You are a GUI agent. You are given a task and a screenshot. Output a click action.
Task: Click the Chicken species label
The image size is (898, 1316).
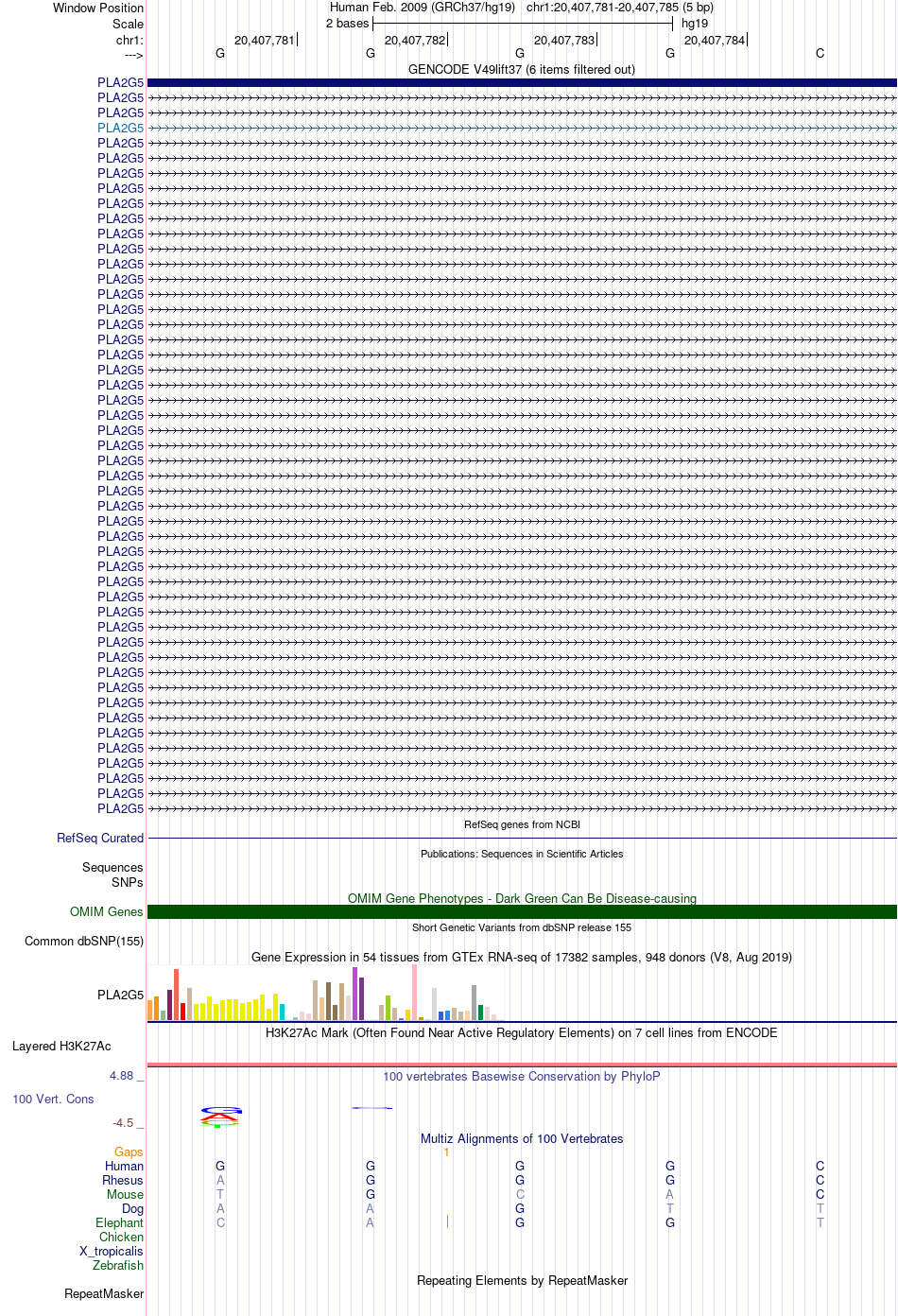coord(122,1237)
